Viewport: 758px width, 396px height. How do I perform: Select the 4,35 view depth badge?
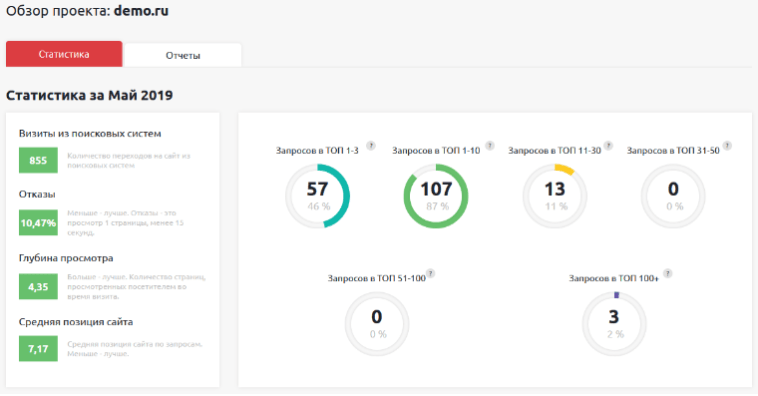38,286
